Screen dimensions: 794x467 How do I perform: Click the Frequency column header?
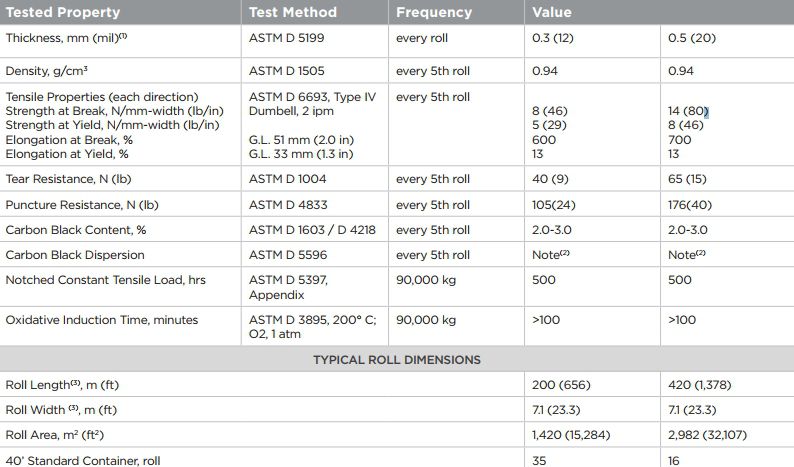pyautogui.click(x=434, y=12)
